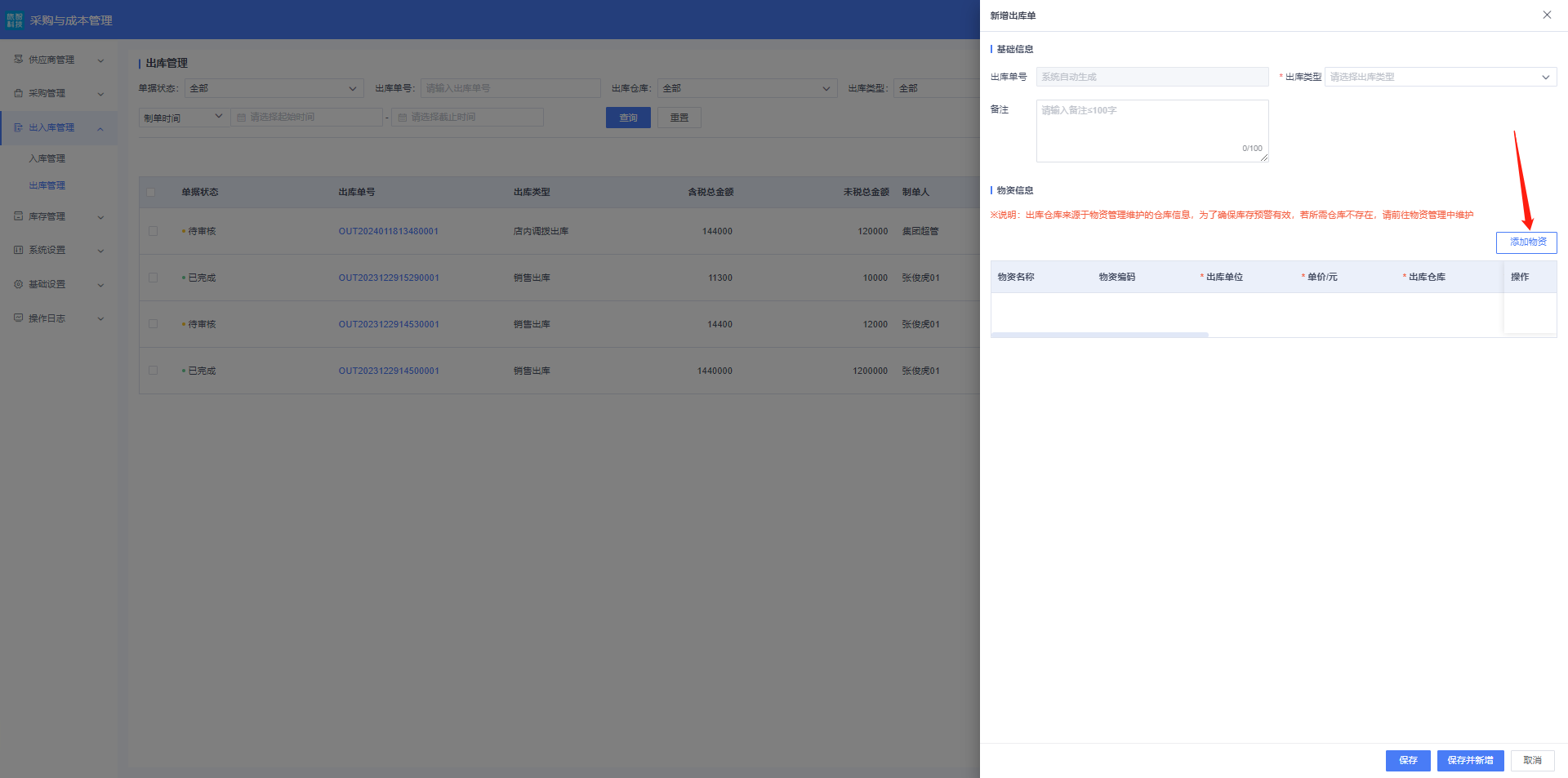Expand the 系统设置 menu chevron

click(100, 251)
